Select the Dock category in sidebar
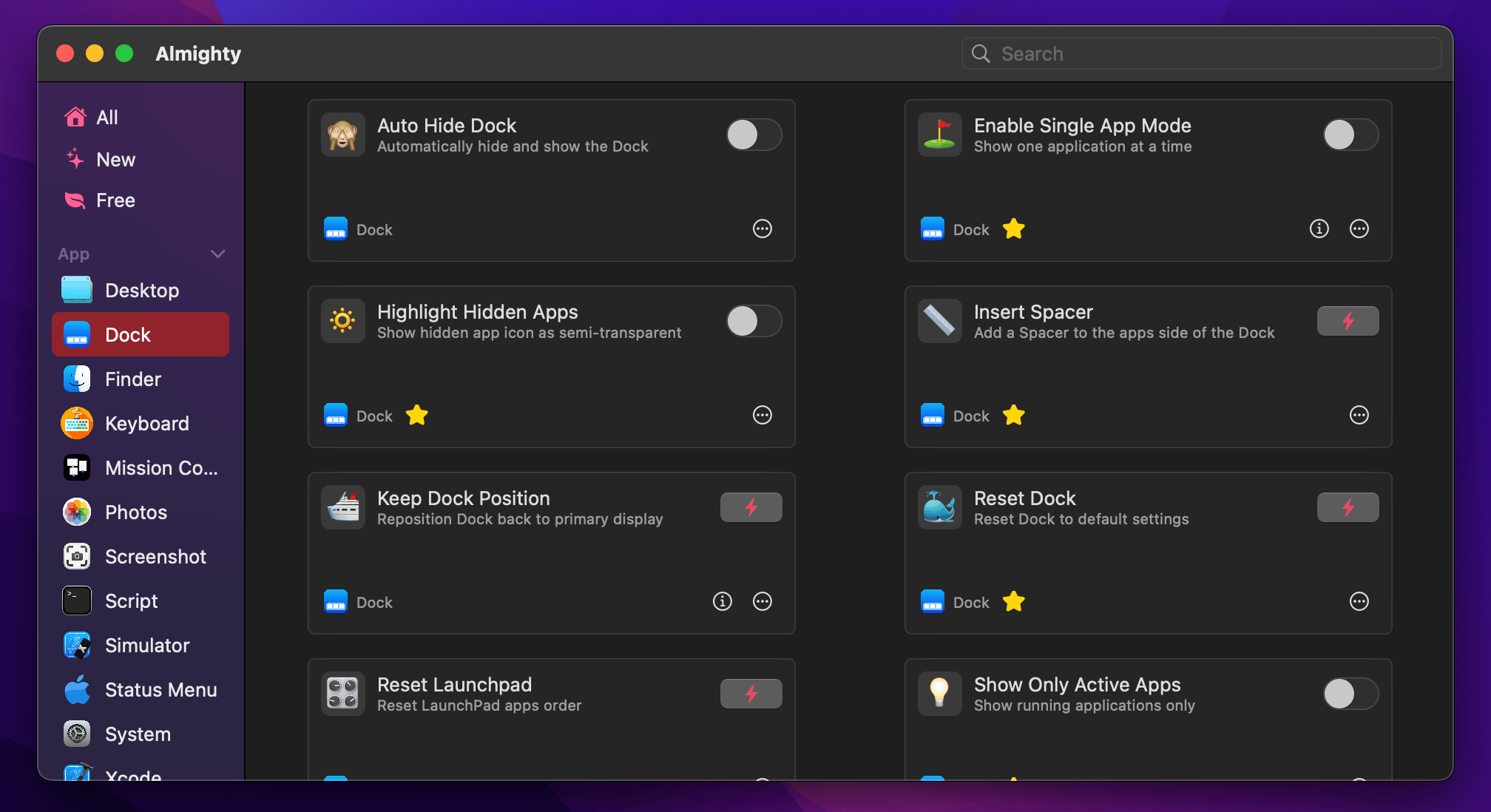Screen dimensions: 1491x812 (141, 334)
